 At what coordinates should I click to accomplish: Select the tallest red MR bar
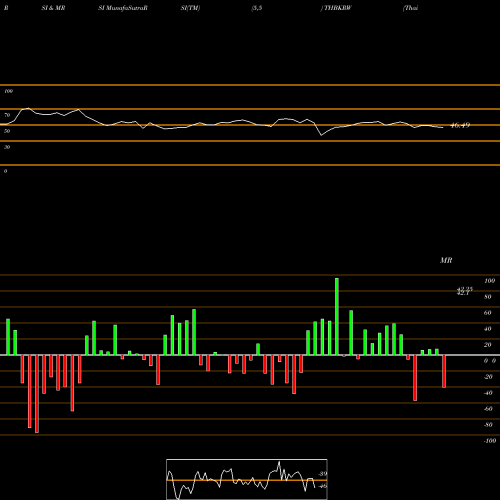(37, 394)
